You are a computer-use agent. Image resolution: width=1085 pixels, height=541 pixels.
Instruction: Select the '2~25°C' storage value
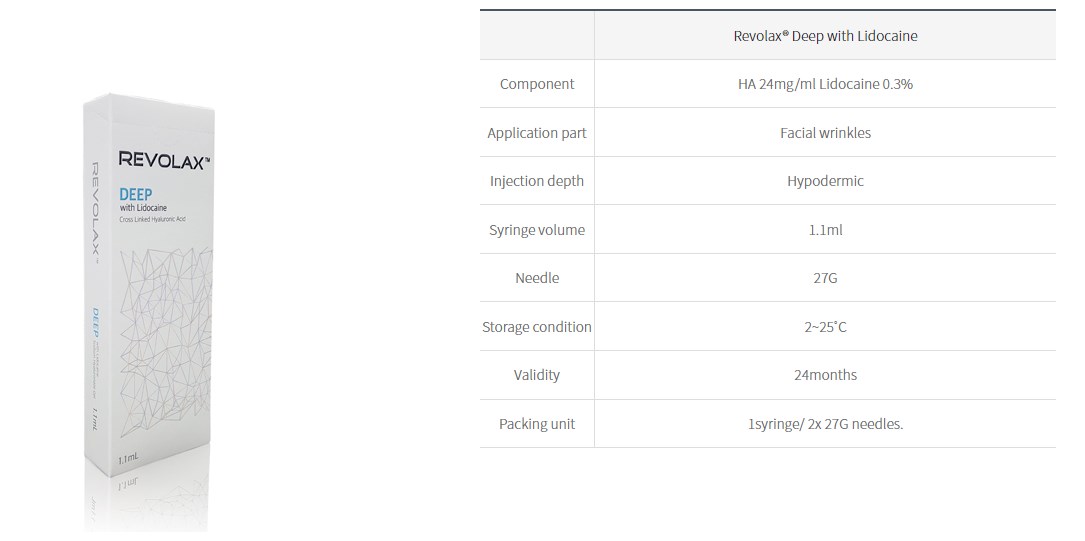point(824,327)
